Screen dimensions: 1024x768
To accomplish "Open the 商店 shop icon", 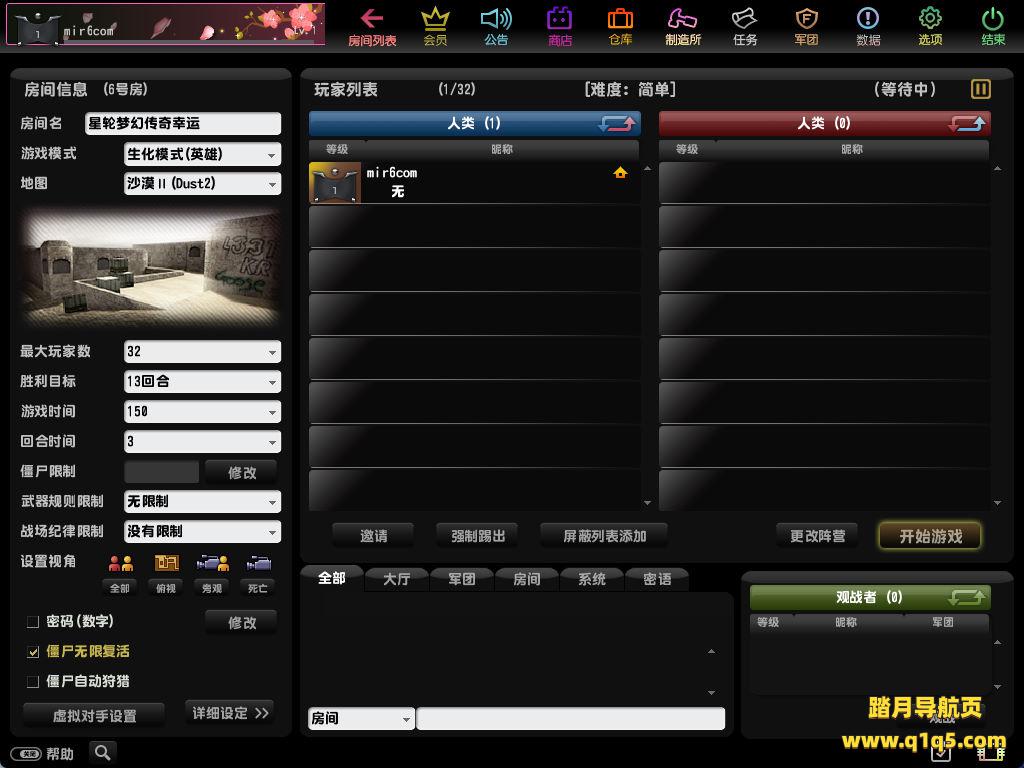I will (559, 19).
